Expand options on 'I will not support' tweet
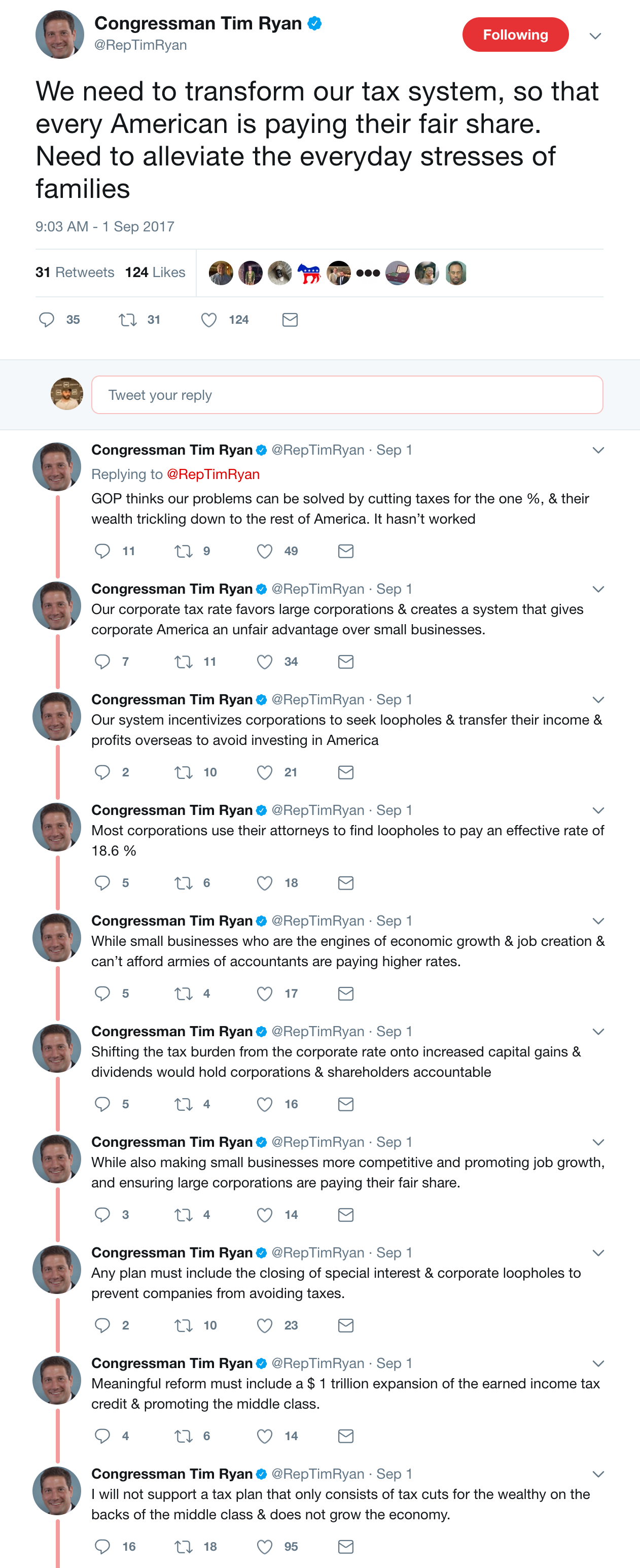Viewport: 640px width, 1568px height. tap(598, 1474)
